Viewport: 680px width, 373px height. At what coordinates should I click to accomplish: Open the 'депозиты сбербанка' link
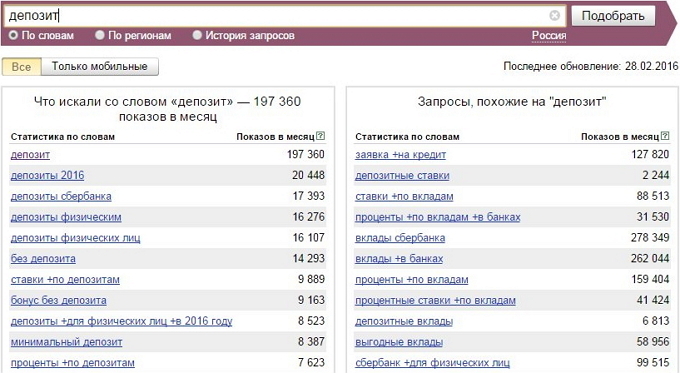click(x=61, y=196)
